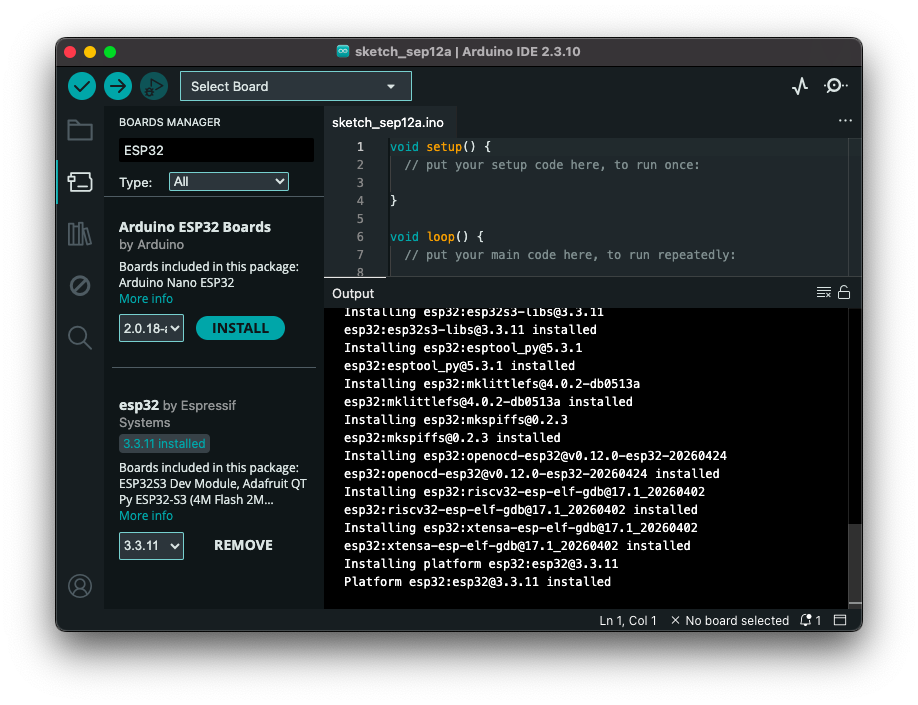This screenshot has width=918, height=705.
Task: Click the green zoom window button
Action: (109, 52)
